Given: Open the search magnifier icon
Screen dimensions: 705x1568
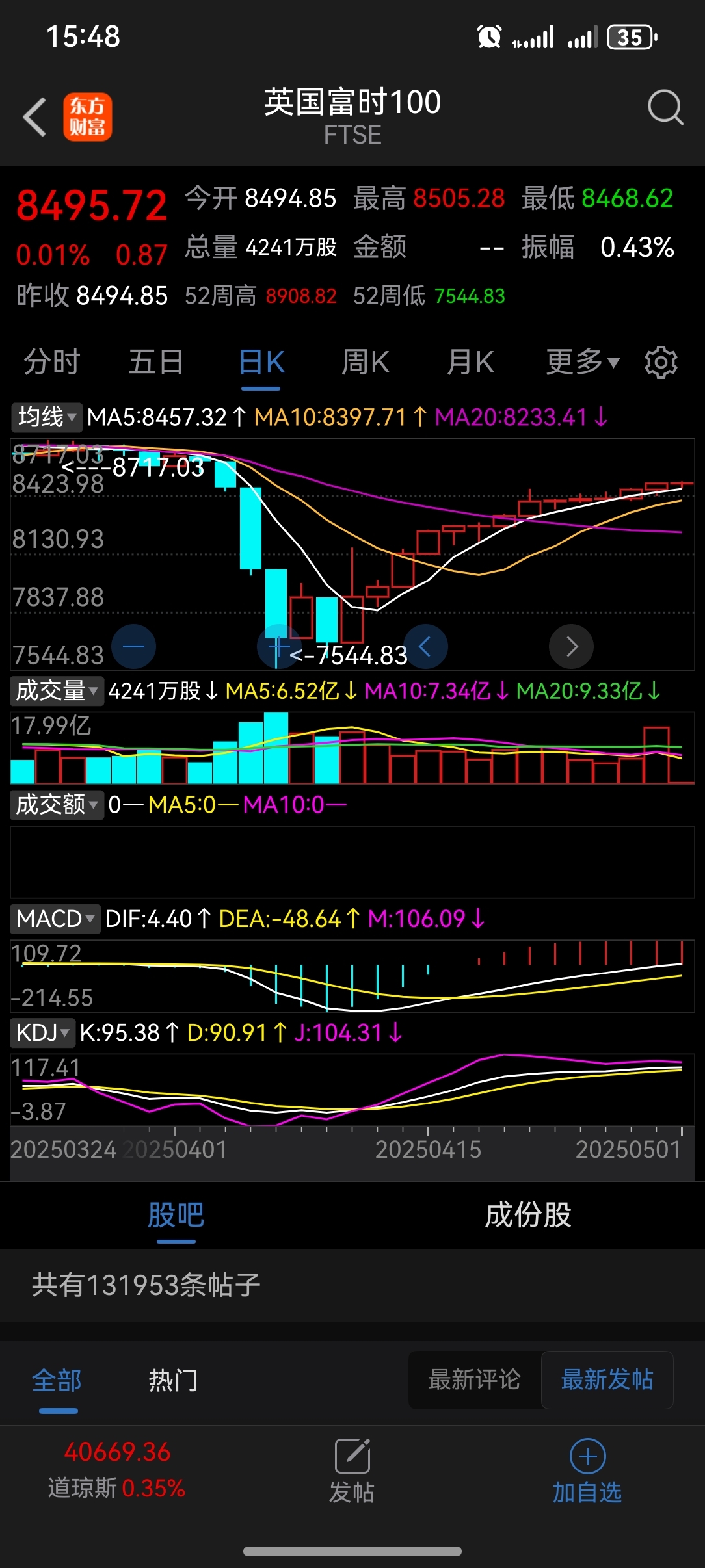Looking at the screenshot, I should click(665, 107).
